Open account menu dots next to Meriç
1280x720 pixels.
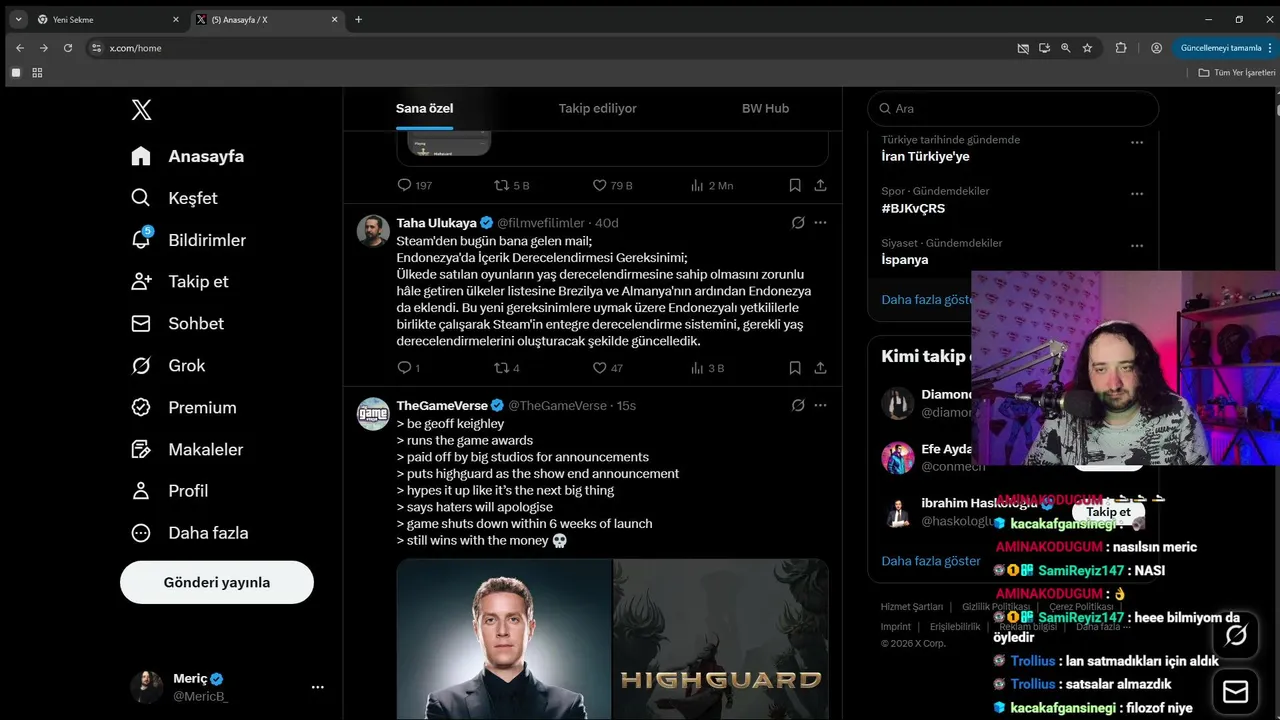(318, 687)
